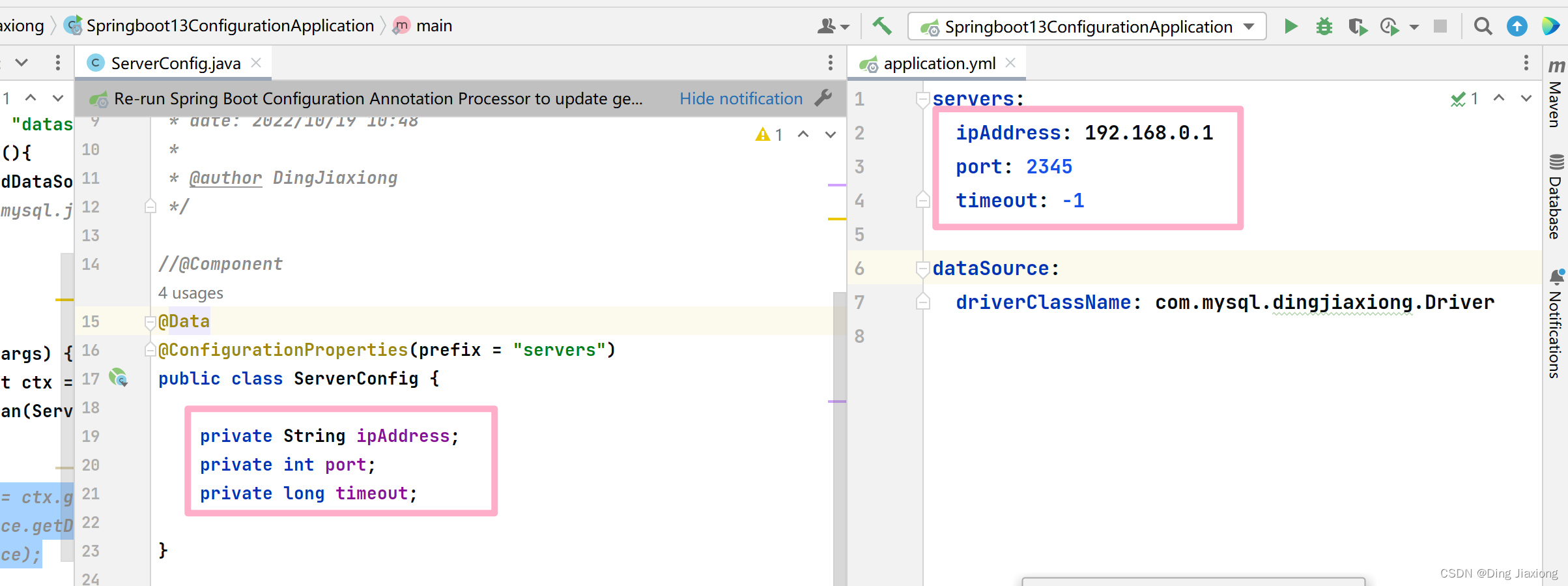Click the port value 2345 in application.yml
Image resolution: width=1568 pixels, height=586 pixels.
[1049, 167]
